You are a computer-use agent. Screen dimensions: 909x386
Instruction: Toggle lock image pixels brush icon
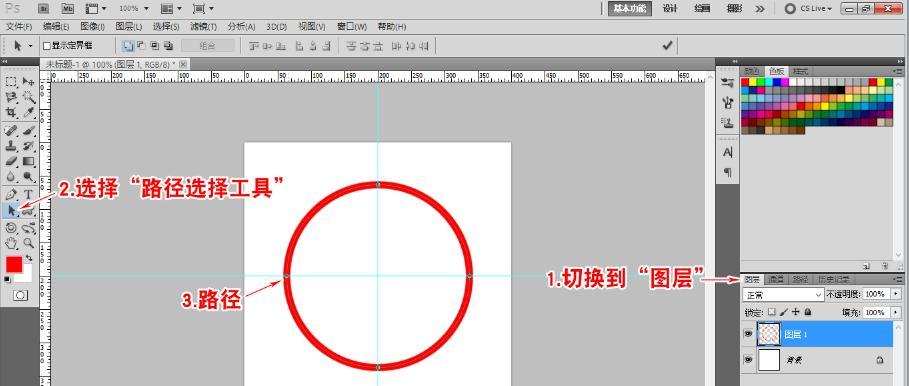(784, 312)
